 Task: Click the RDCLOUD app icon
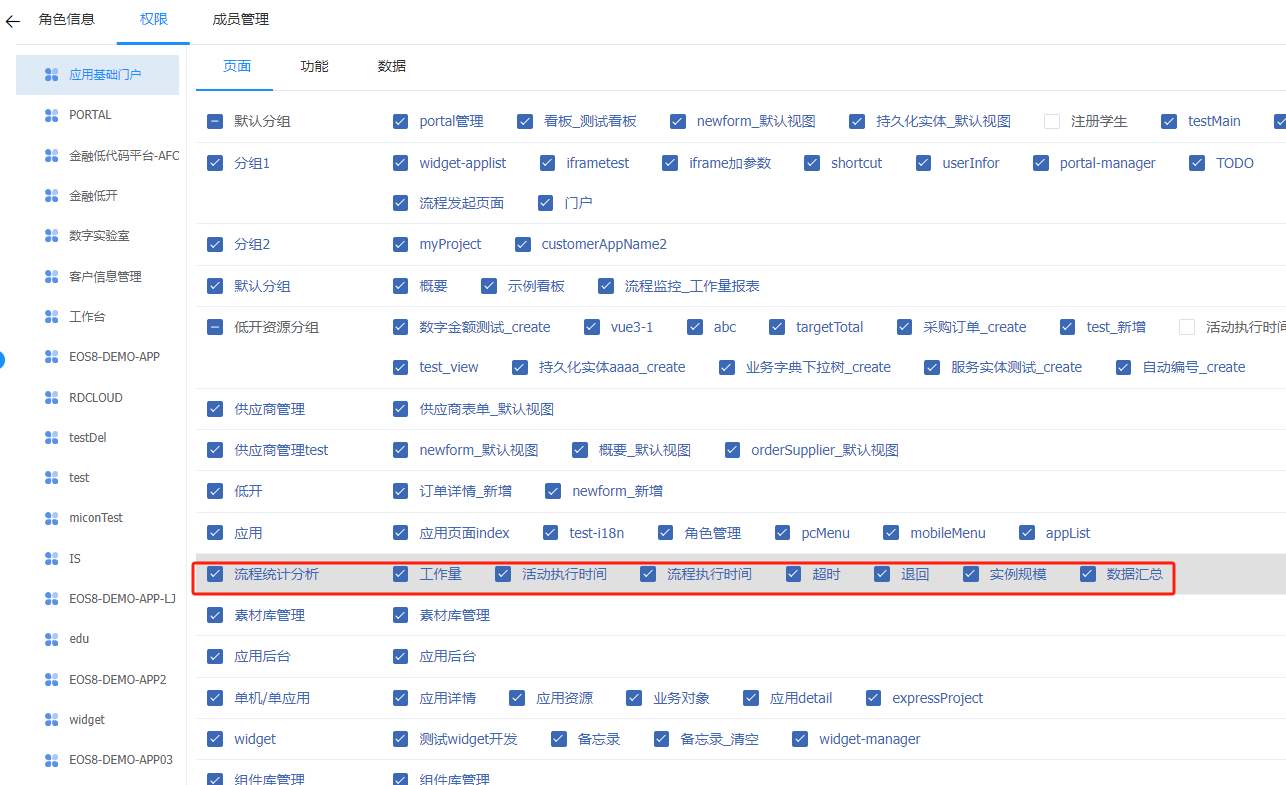pyautogui.click(x=52, y=397)
